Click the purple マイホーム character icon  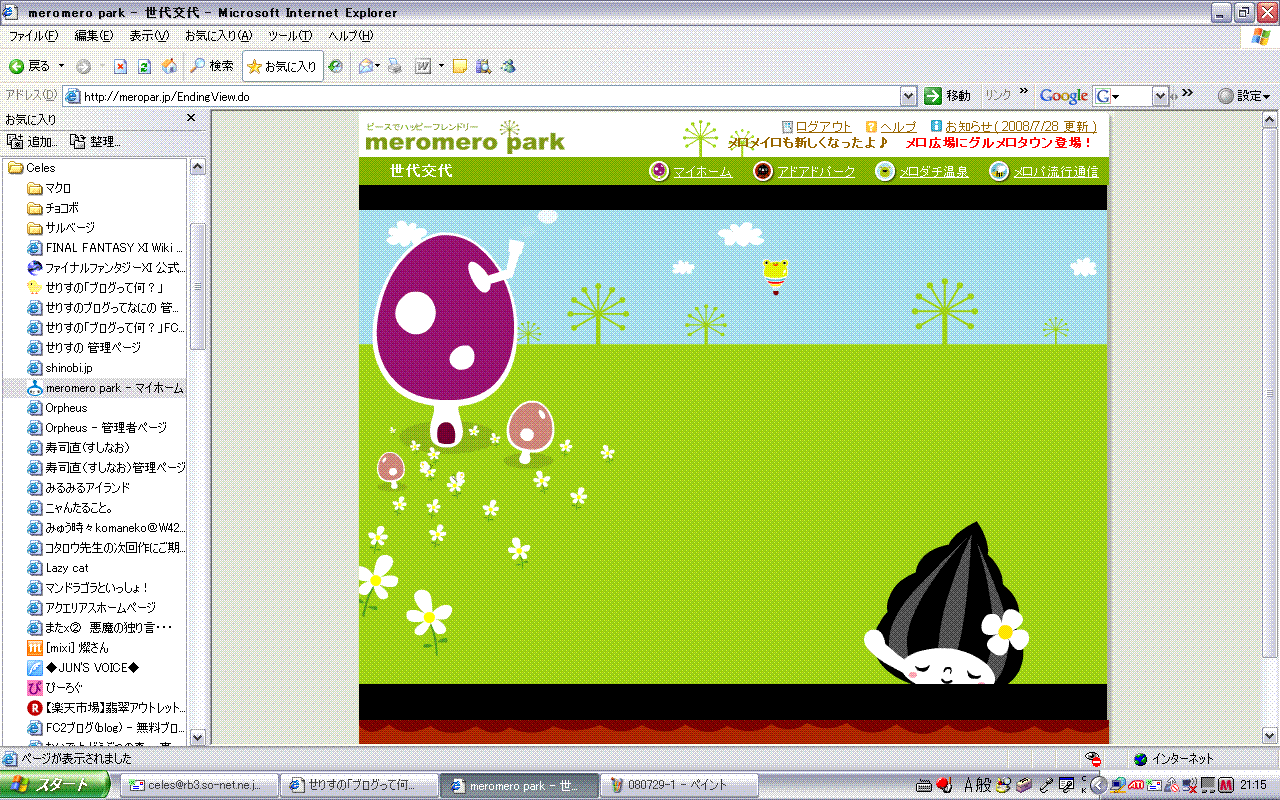pos(659,171)
